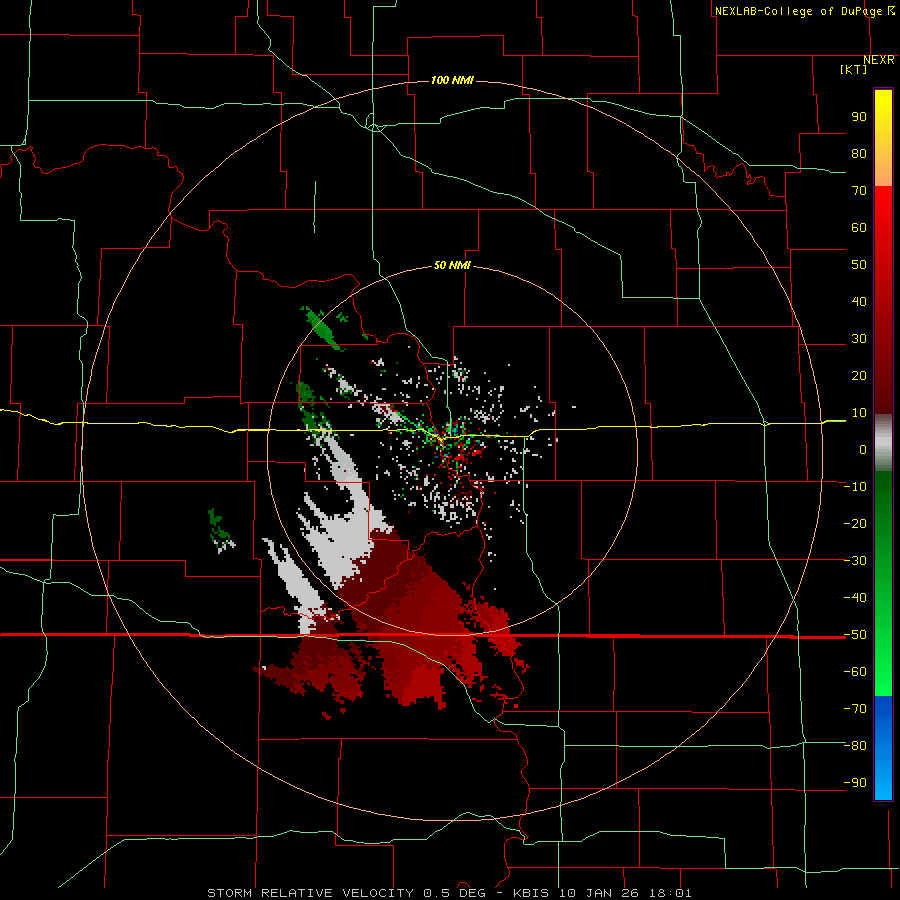Click the -30 value on the velocity scale
900x900 pixels.
(x=855, y=561)
